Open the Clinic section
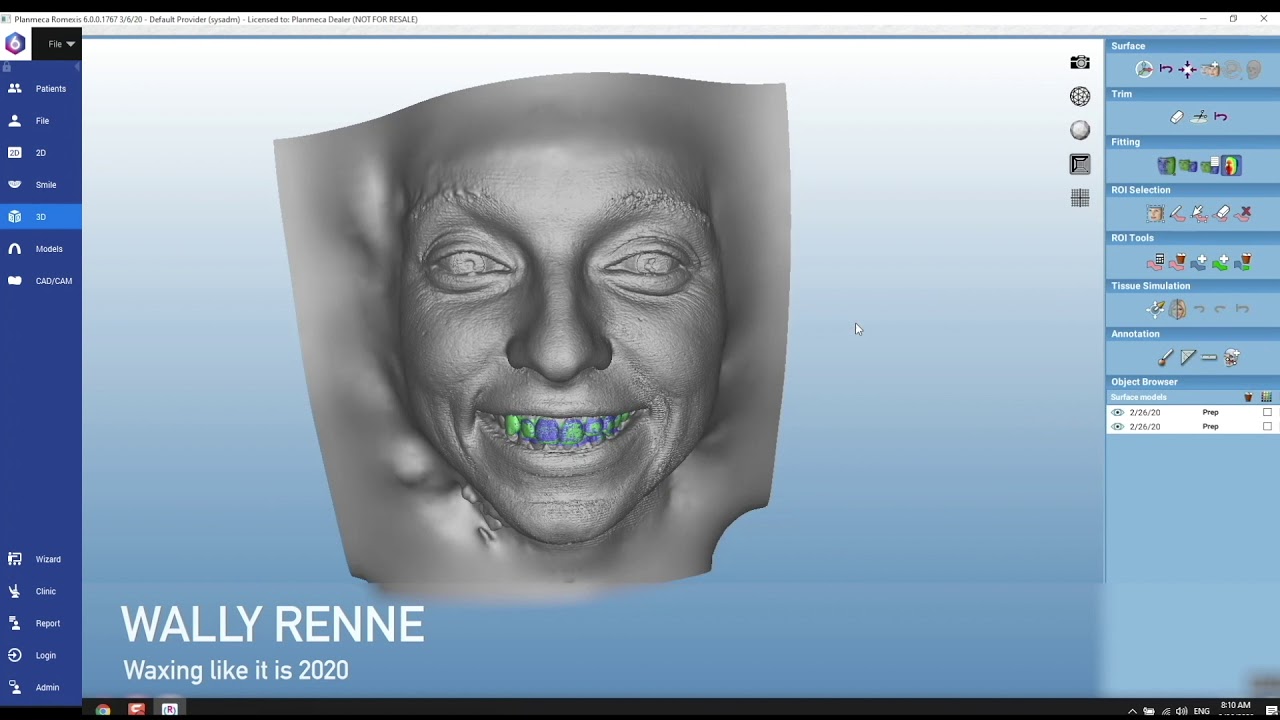 [x=41, y=591]
